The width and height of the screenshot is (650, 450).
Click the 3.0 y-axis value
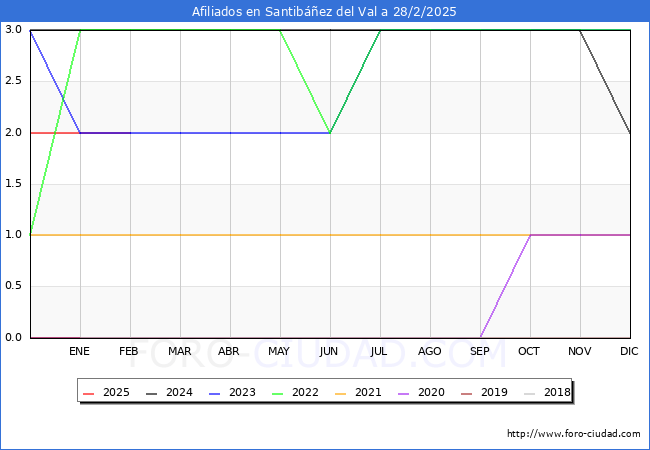pyautogui.click(x=13, y=29)
